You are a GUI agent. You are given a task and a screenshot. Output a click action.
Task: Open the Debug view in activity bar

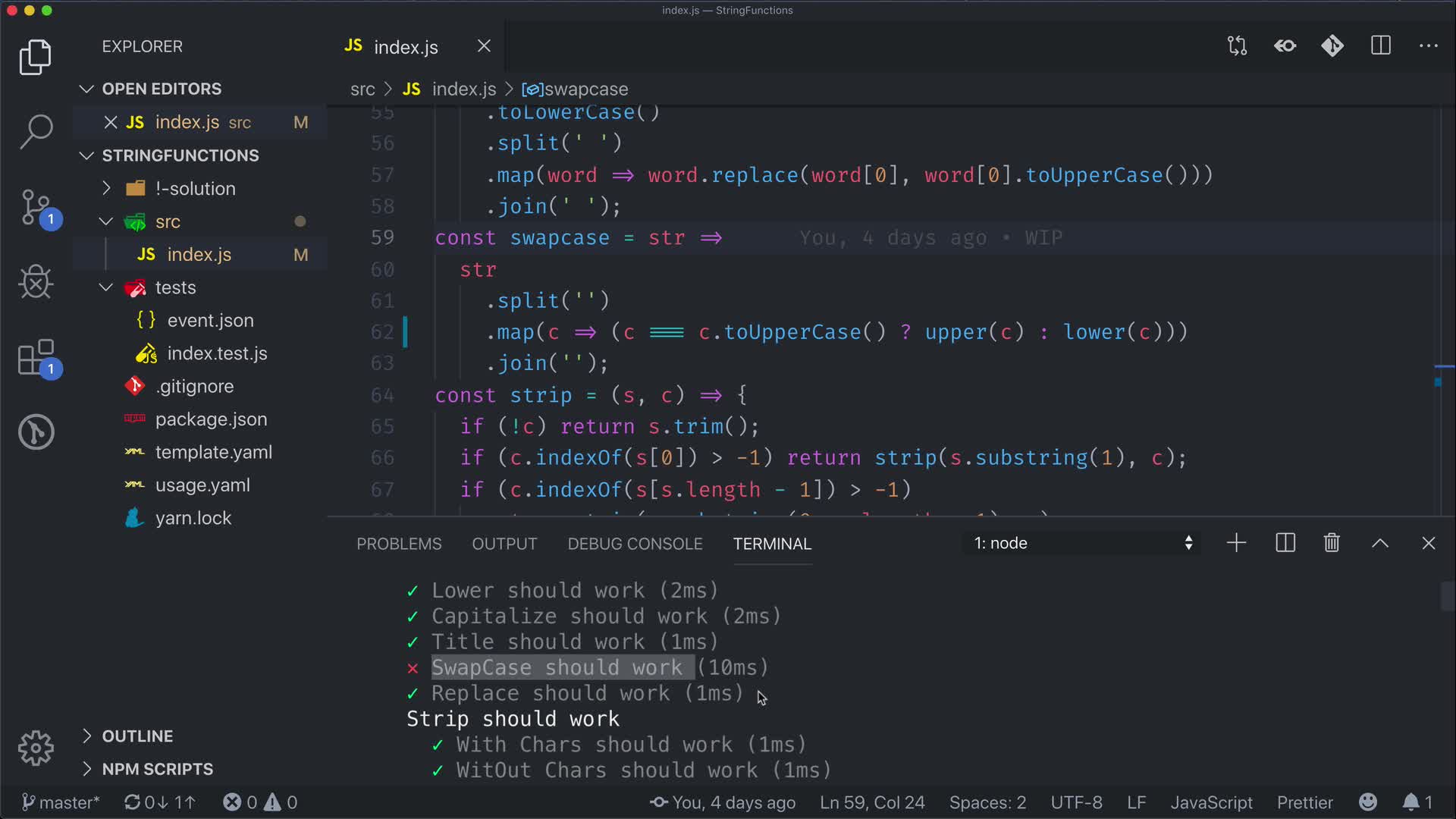coord(36,282)
